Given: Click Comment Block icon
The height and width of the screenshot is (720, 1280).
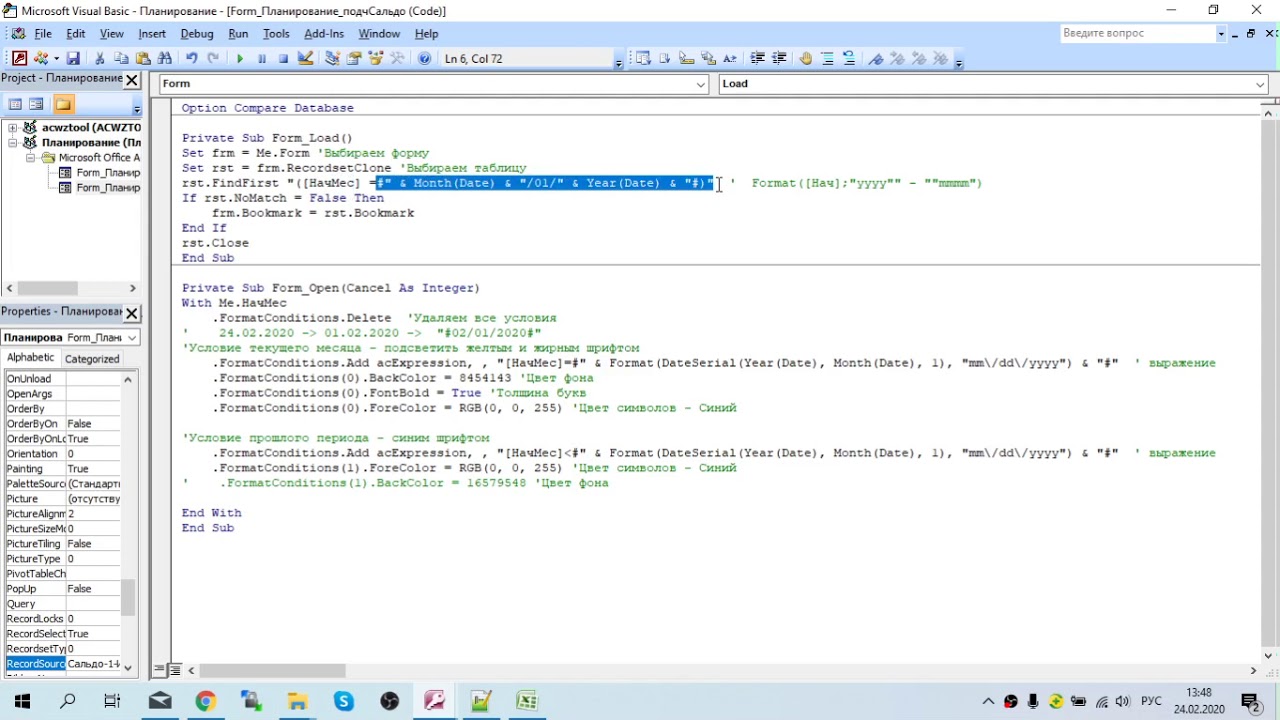Looking at the screenshot, I should (828, 59).
